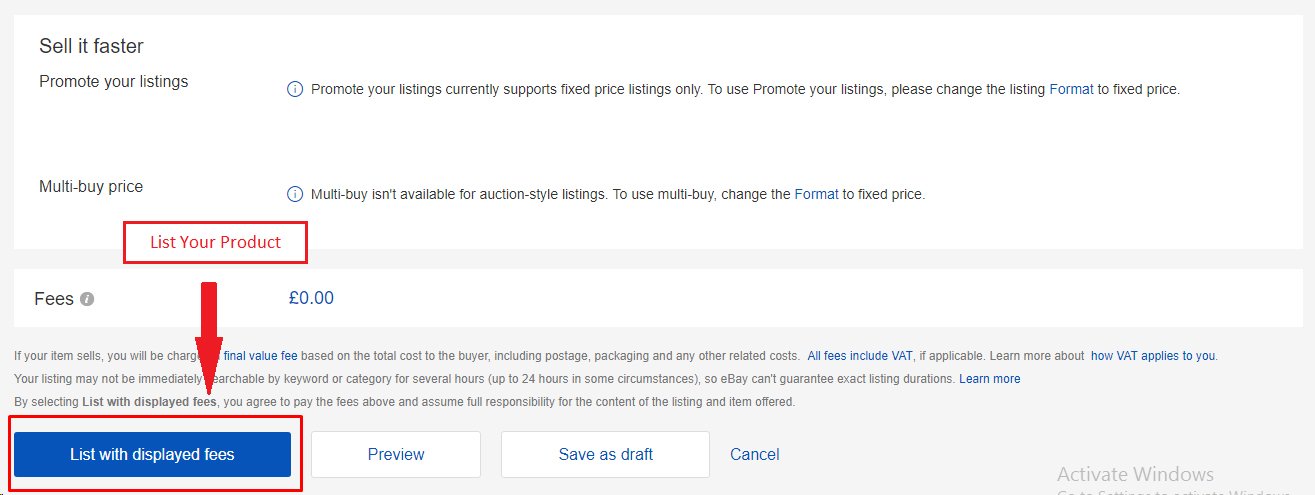Click the Sell it faster heading
The width and height of the screenshot is (1315, 495).
click(x=92, y=46)
